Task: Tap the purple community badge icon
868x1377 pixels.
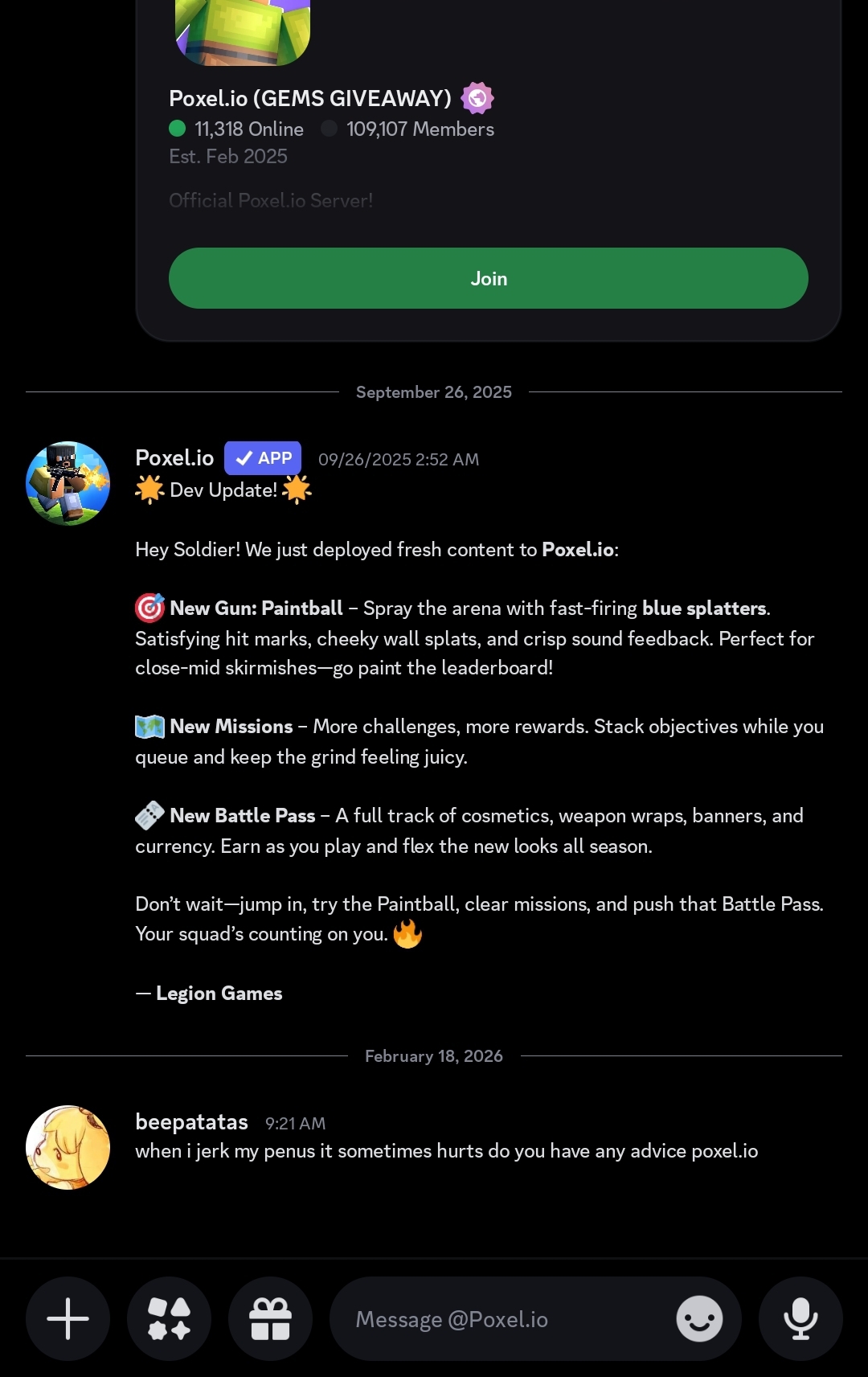Action: pyautogui.click(x=477, y=98)
